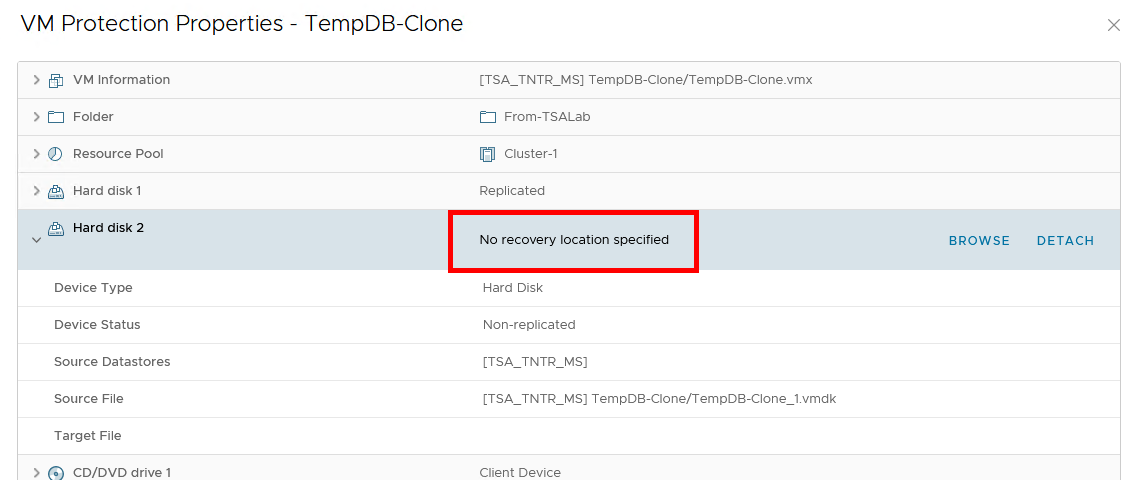This screenshot has height=480, width=1133.
Task: Click BROWSE for Hard disk 2
Action: click(x=979, y=241)
